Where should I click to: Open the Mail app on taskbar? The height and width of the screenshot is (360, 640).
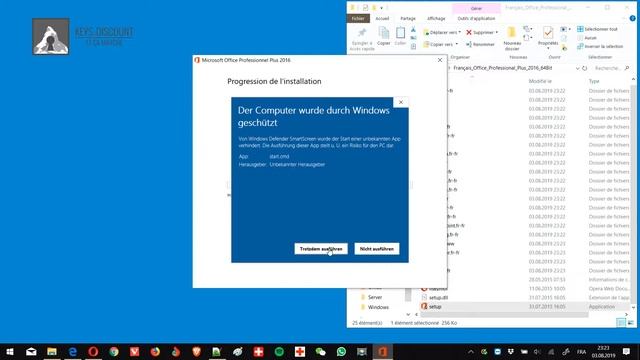click(x=31, y=351)
